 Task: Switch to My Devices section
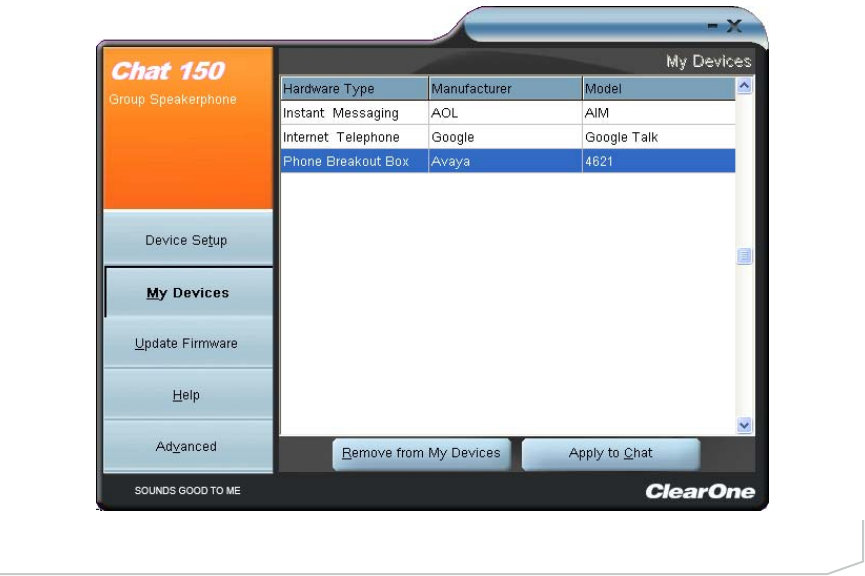188,292
